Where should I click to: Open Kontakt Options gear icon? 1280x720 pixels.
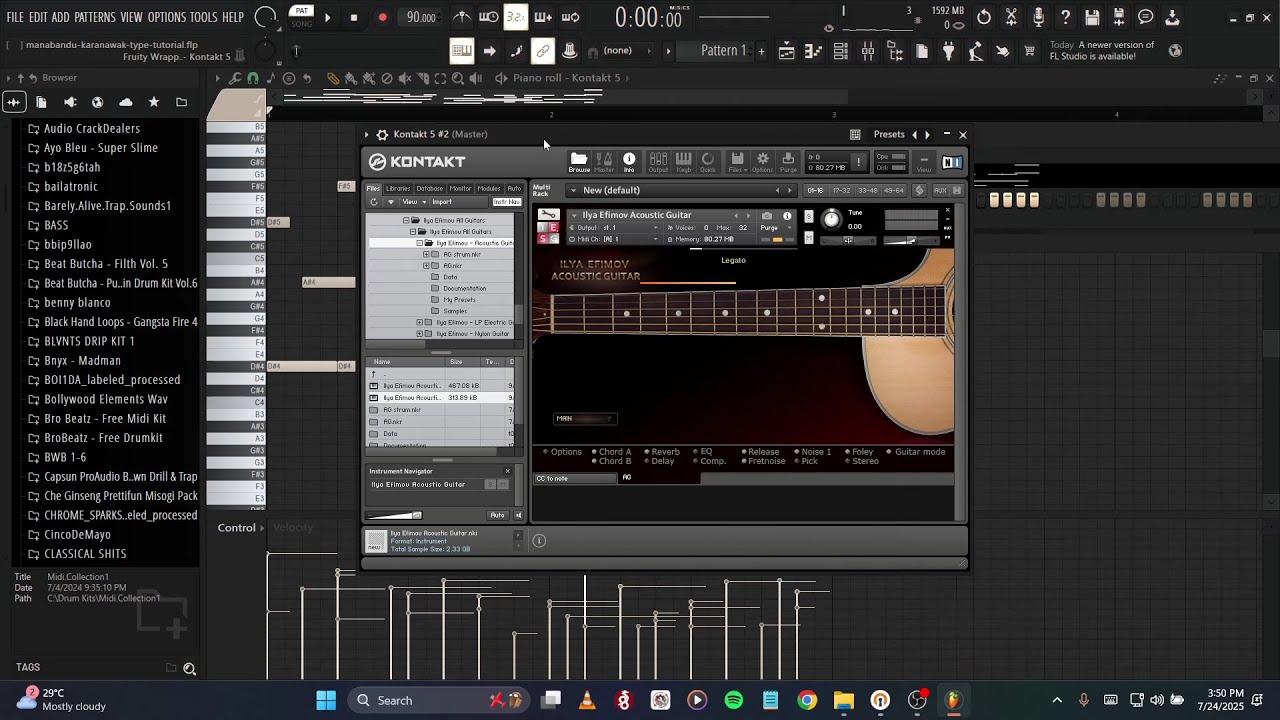(x=763, y=162)
